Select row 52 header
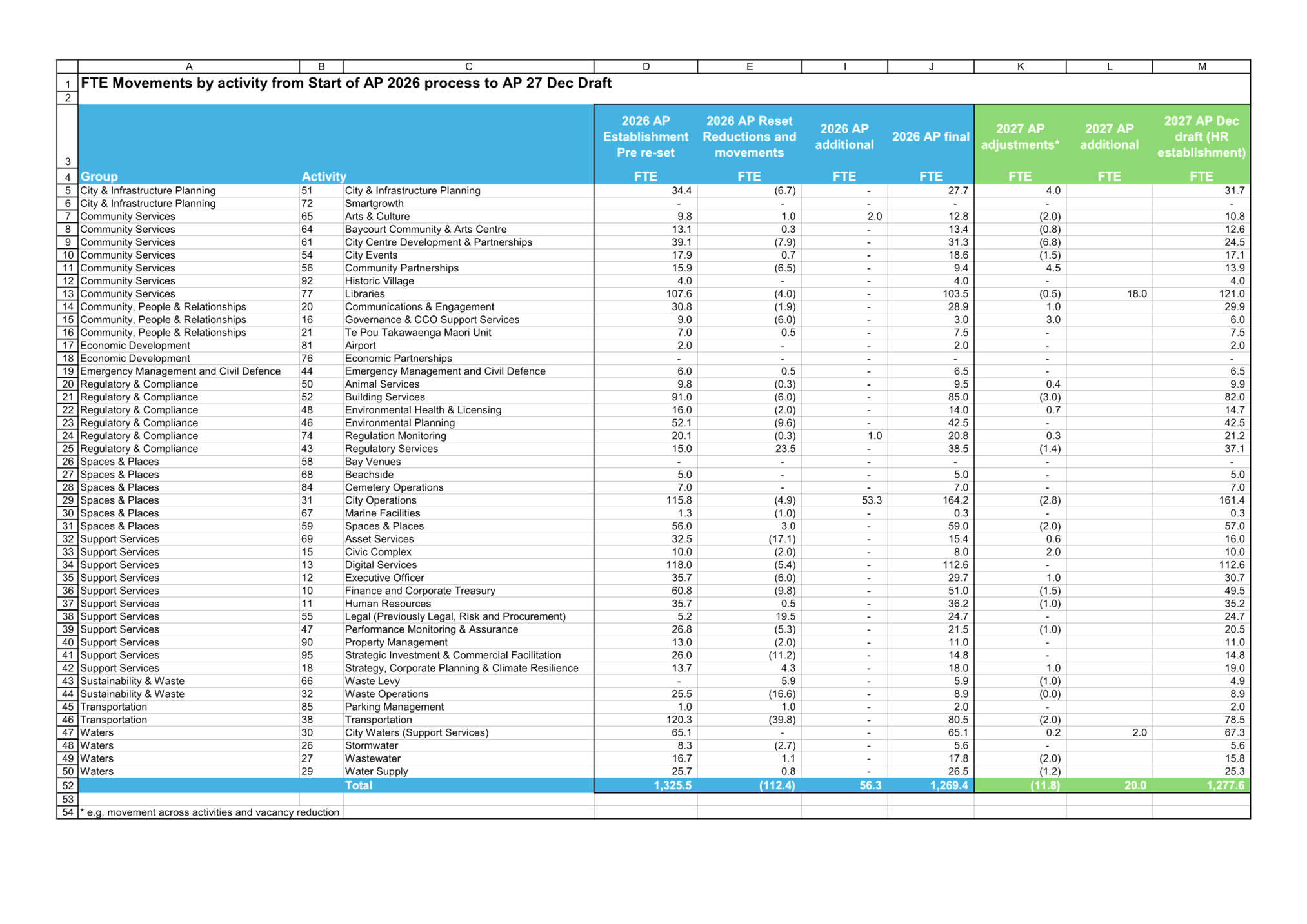The image size is (1307, 924). point(68,785)
